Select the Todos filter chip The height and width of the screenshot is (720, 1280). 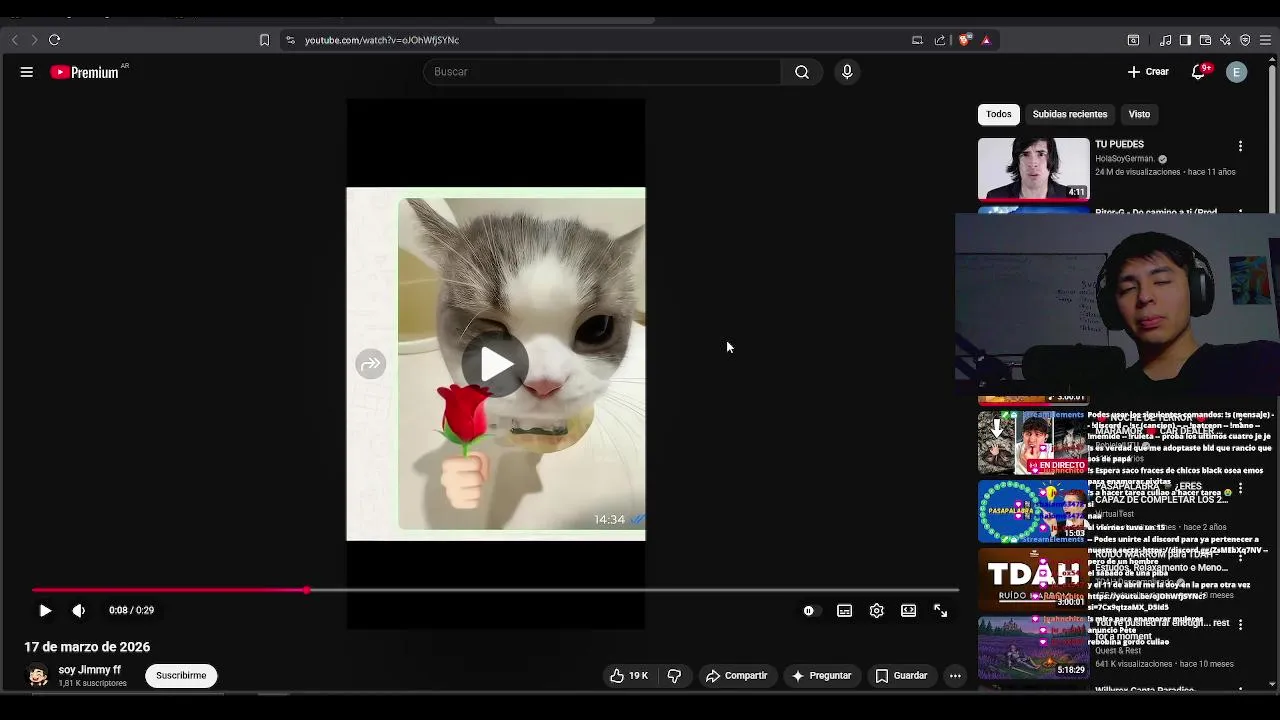999,114
